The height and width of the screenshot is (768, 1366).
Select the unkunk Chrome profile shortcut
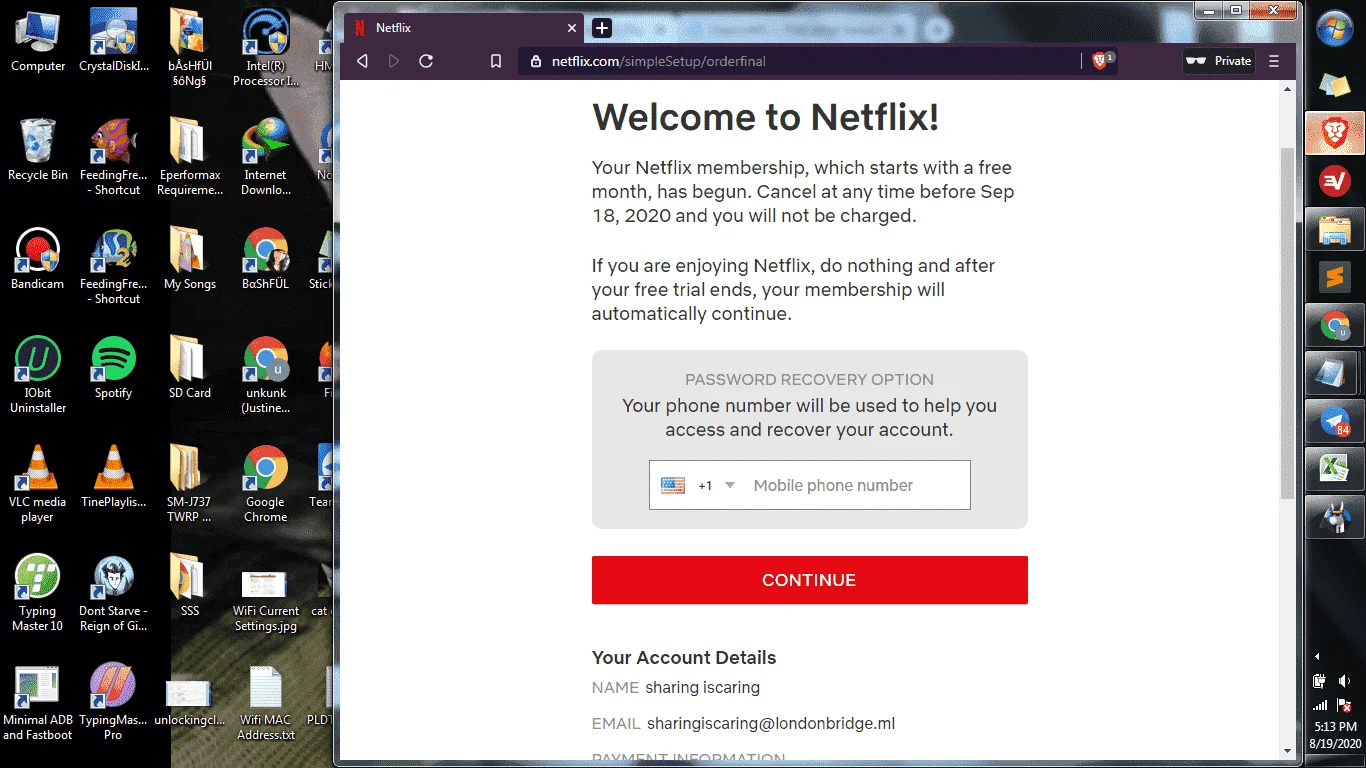265,375
